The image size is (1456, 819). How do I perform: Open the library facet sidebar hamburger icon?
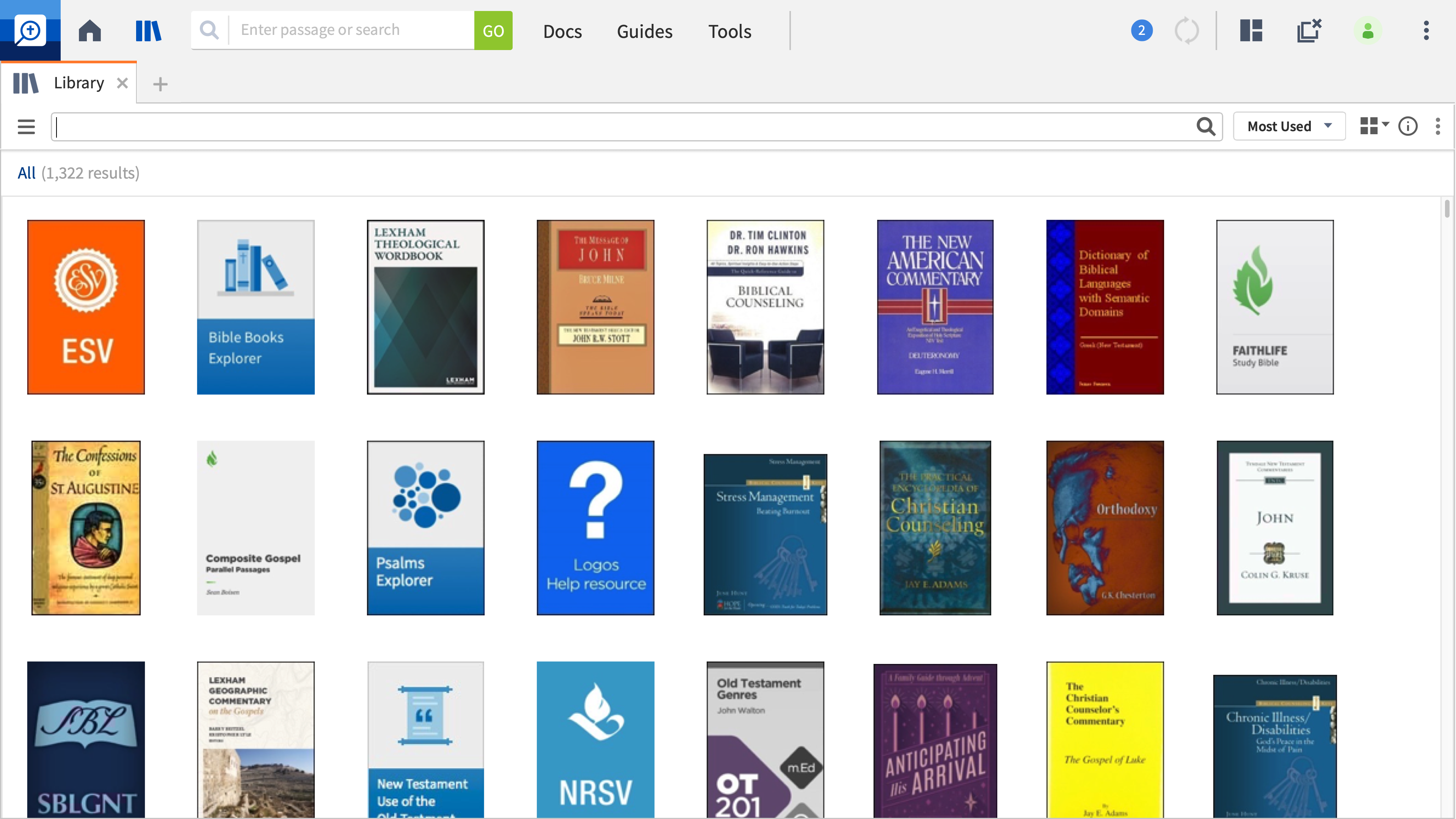tap(26, 126)
